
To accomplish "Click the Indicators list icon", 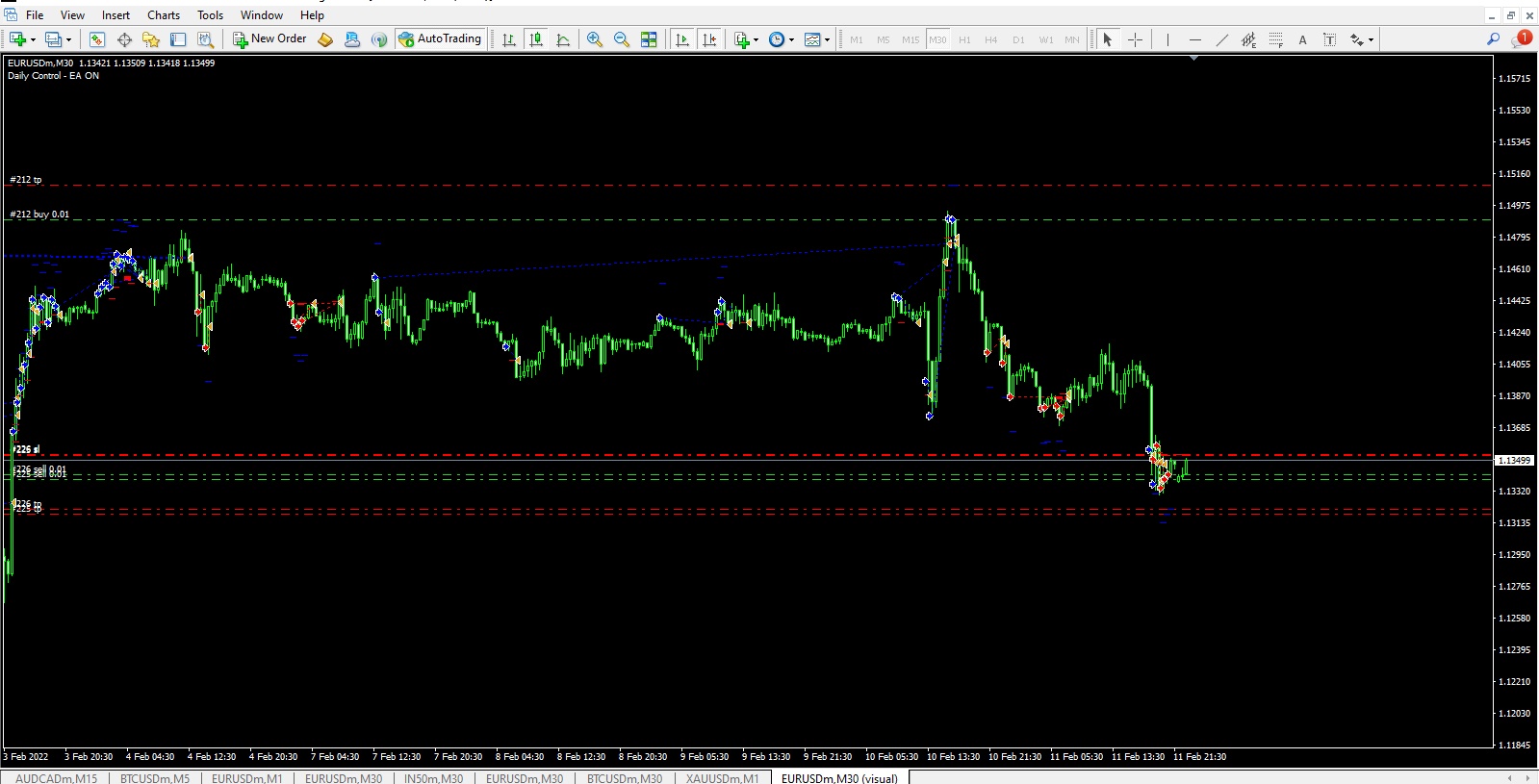I will [x=741, y=39].
